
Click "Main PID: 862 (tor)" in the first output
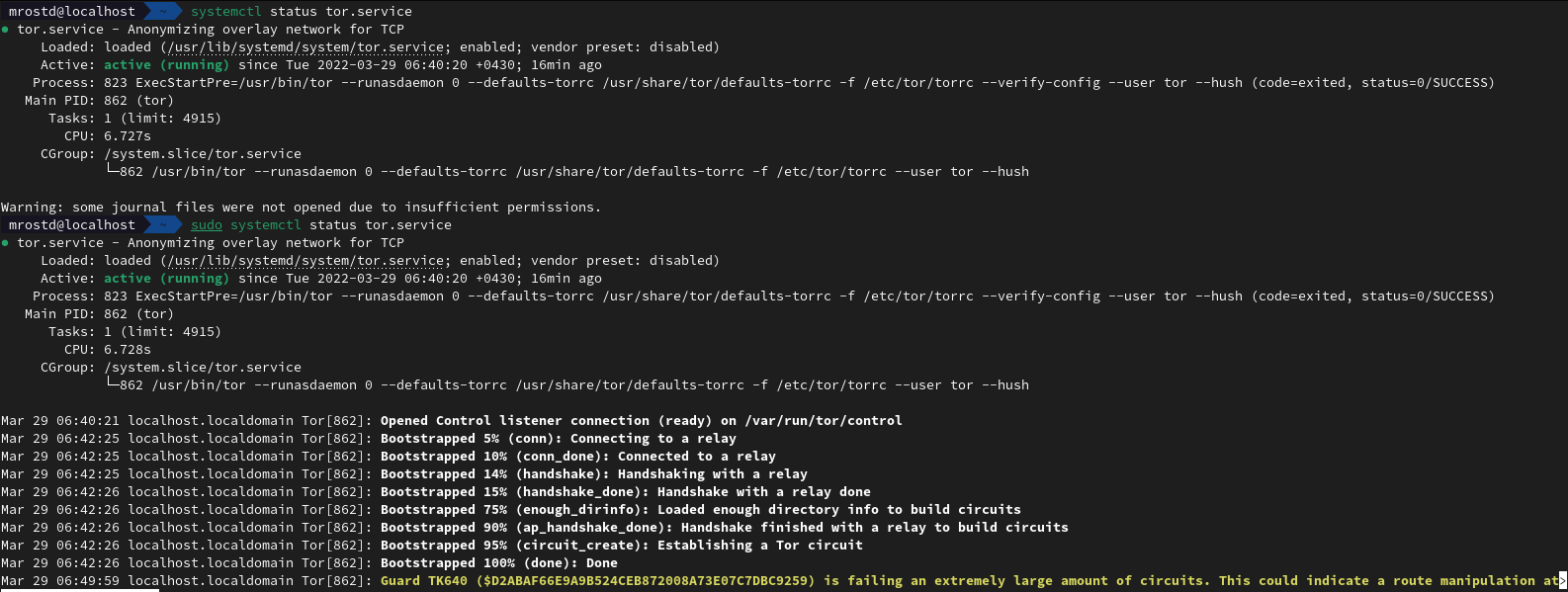click(x=99, y=101)
